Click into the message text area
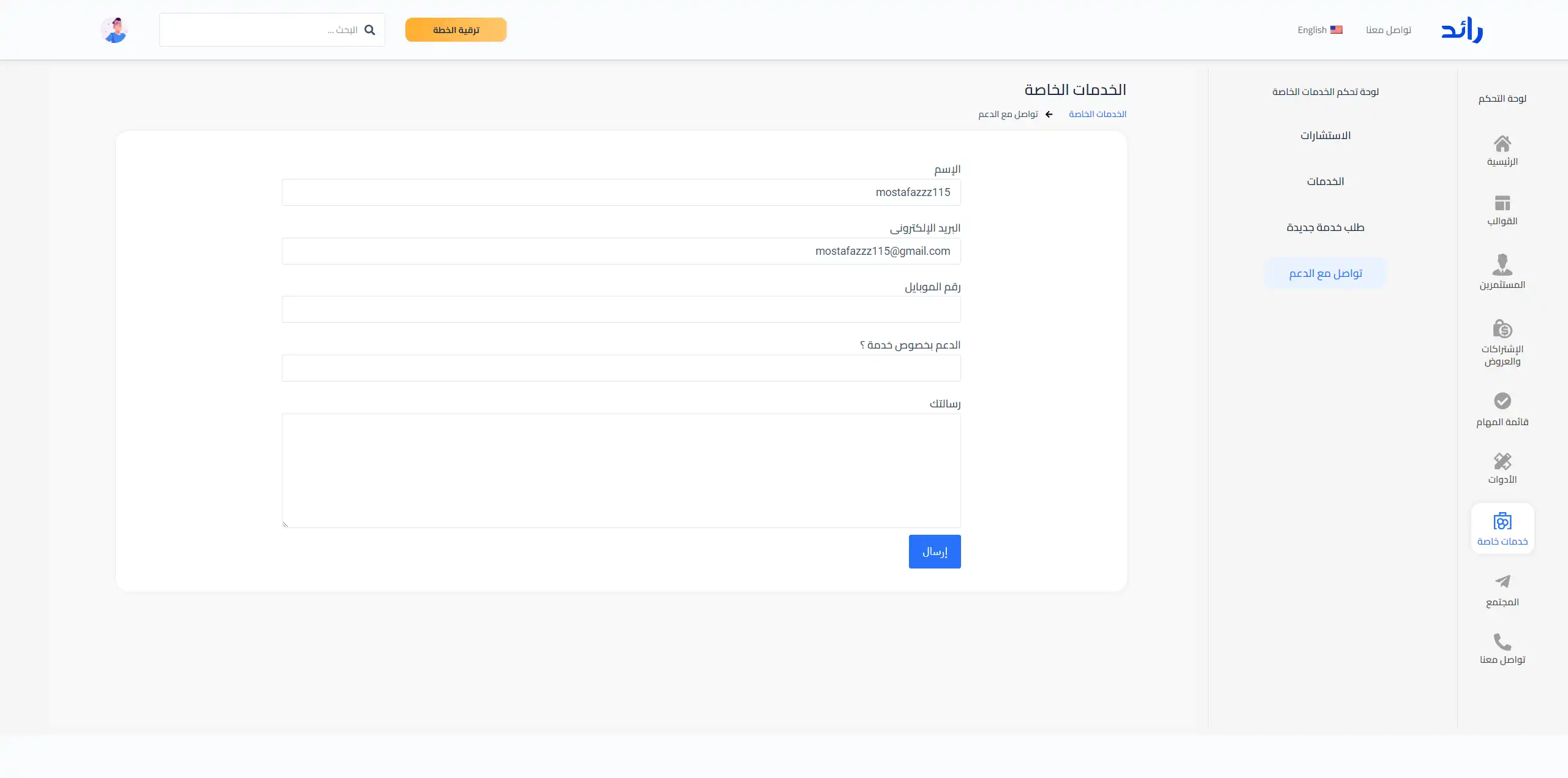 point(621,470)
